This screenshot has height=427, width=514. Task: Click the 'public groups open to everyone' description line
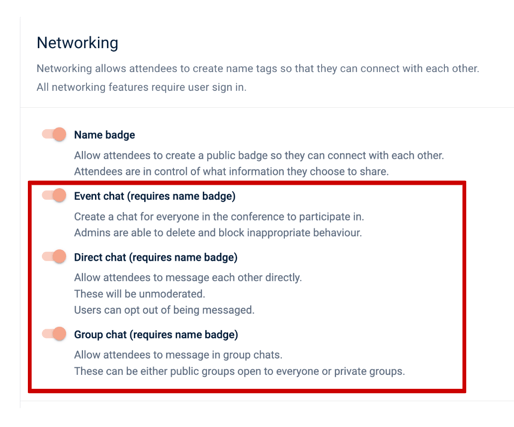click(x=239, y=371)
